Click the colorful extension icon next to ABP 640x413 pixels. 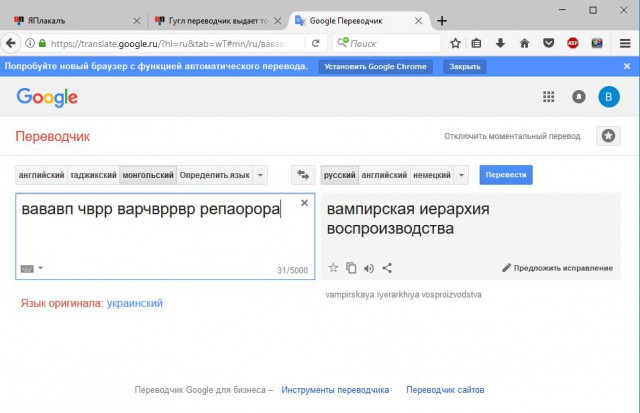[x=597, y=43]
